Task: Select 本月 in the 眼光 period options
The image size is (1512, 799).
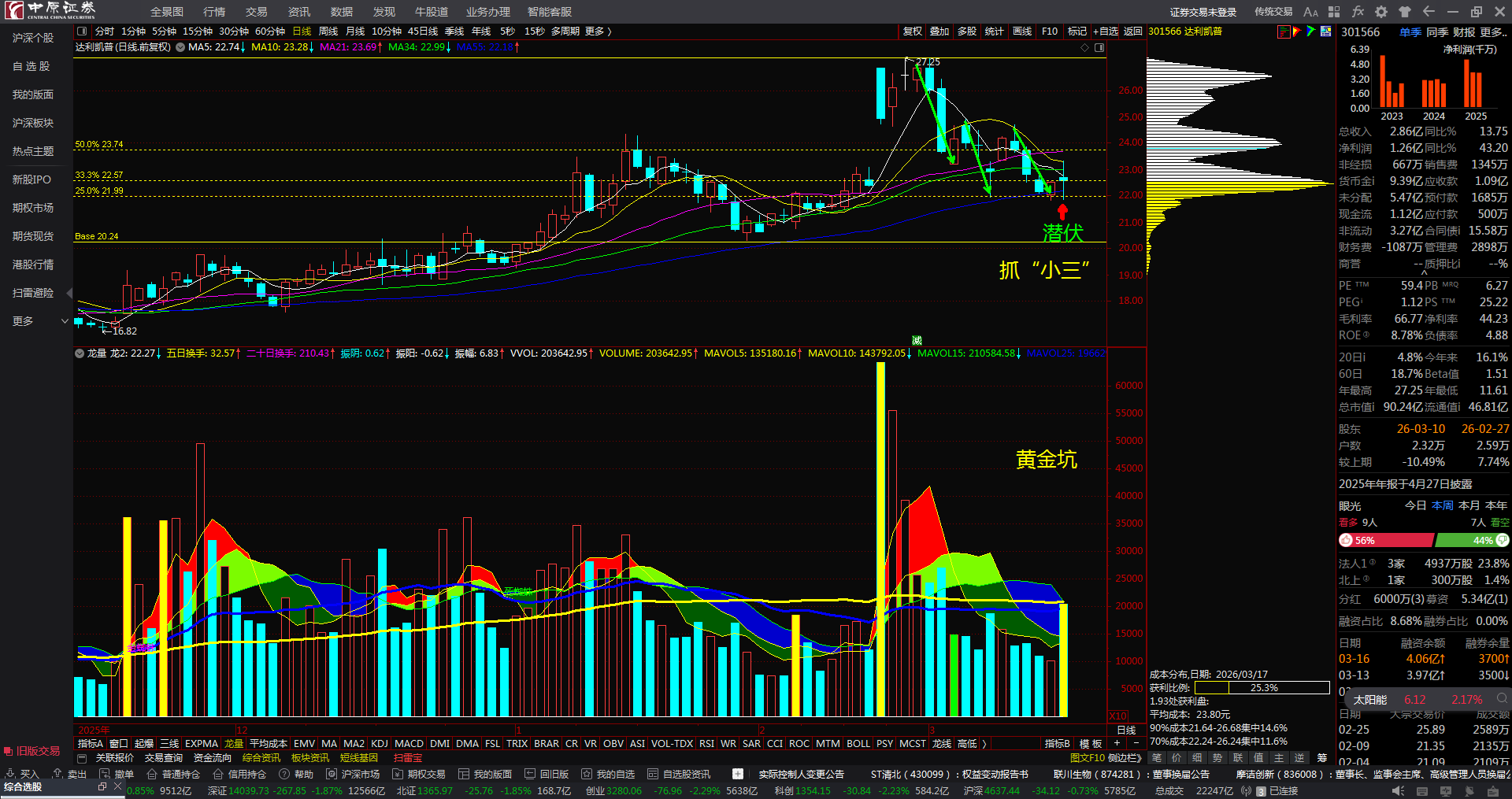Action: coord(1469,505)
